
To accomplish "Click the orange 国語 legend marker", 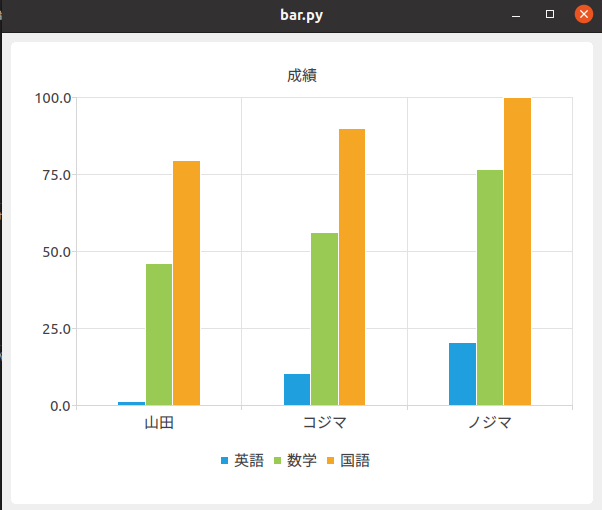I will tap(332, 461).
